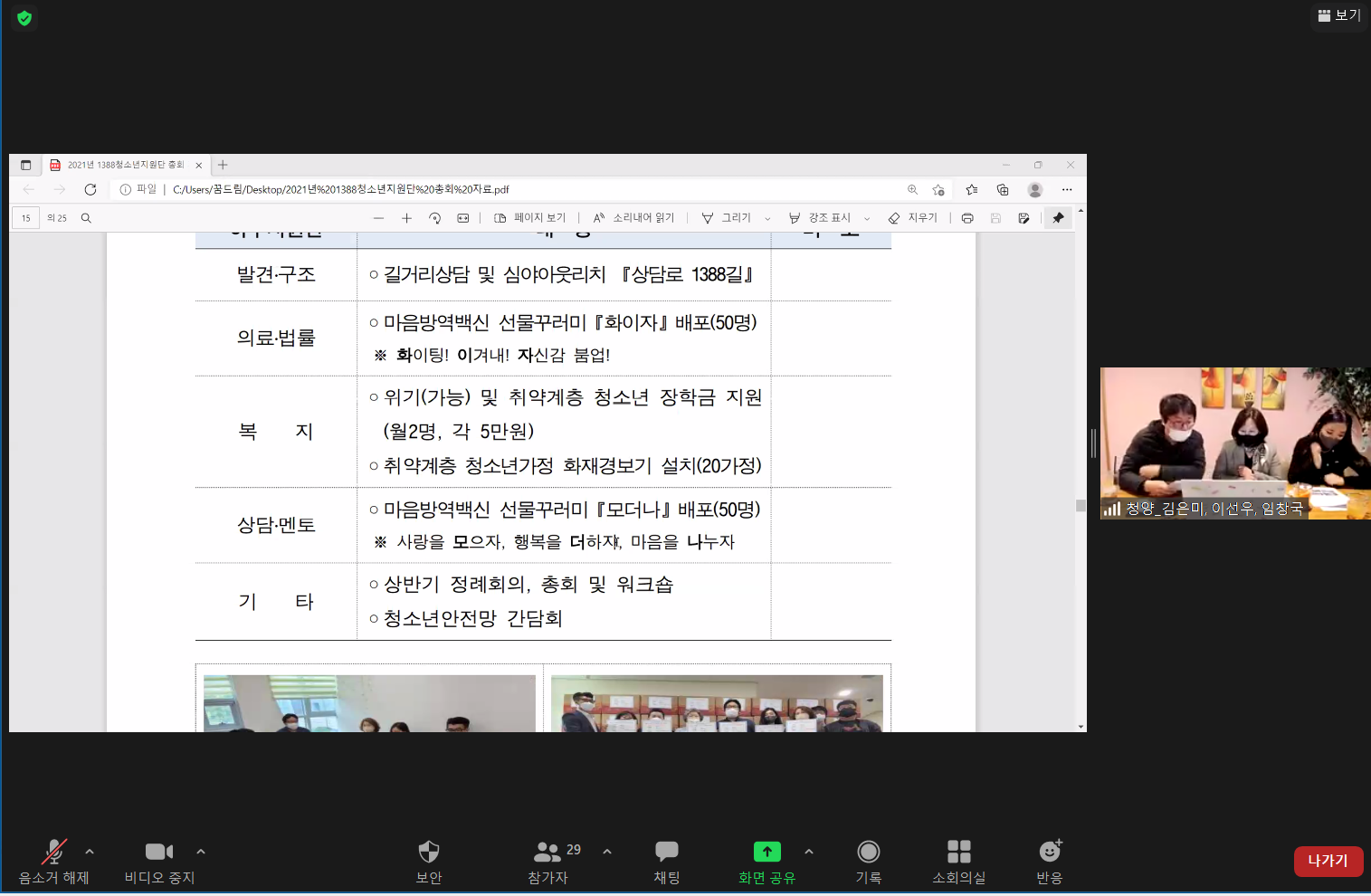Screen dimensions: 1371x896
Task: Expand the draw (그리기) tool dropdown arrow
Action: pyautogui.click(x=767, y=219)
